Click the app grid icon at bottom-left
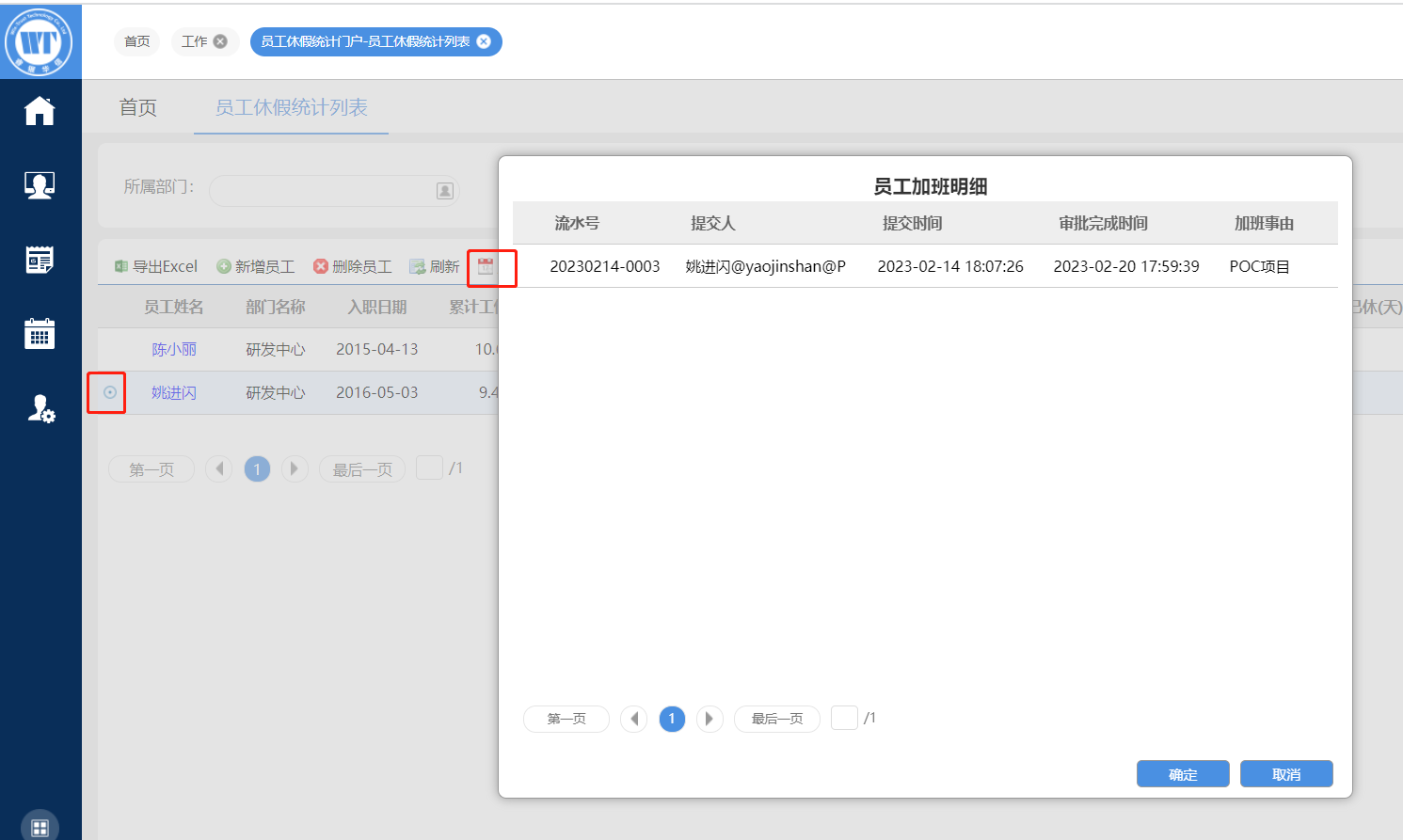This screenshot has width=1403, height=840. pos(40,828)
